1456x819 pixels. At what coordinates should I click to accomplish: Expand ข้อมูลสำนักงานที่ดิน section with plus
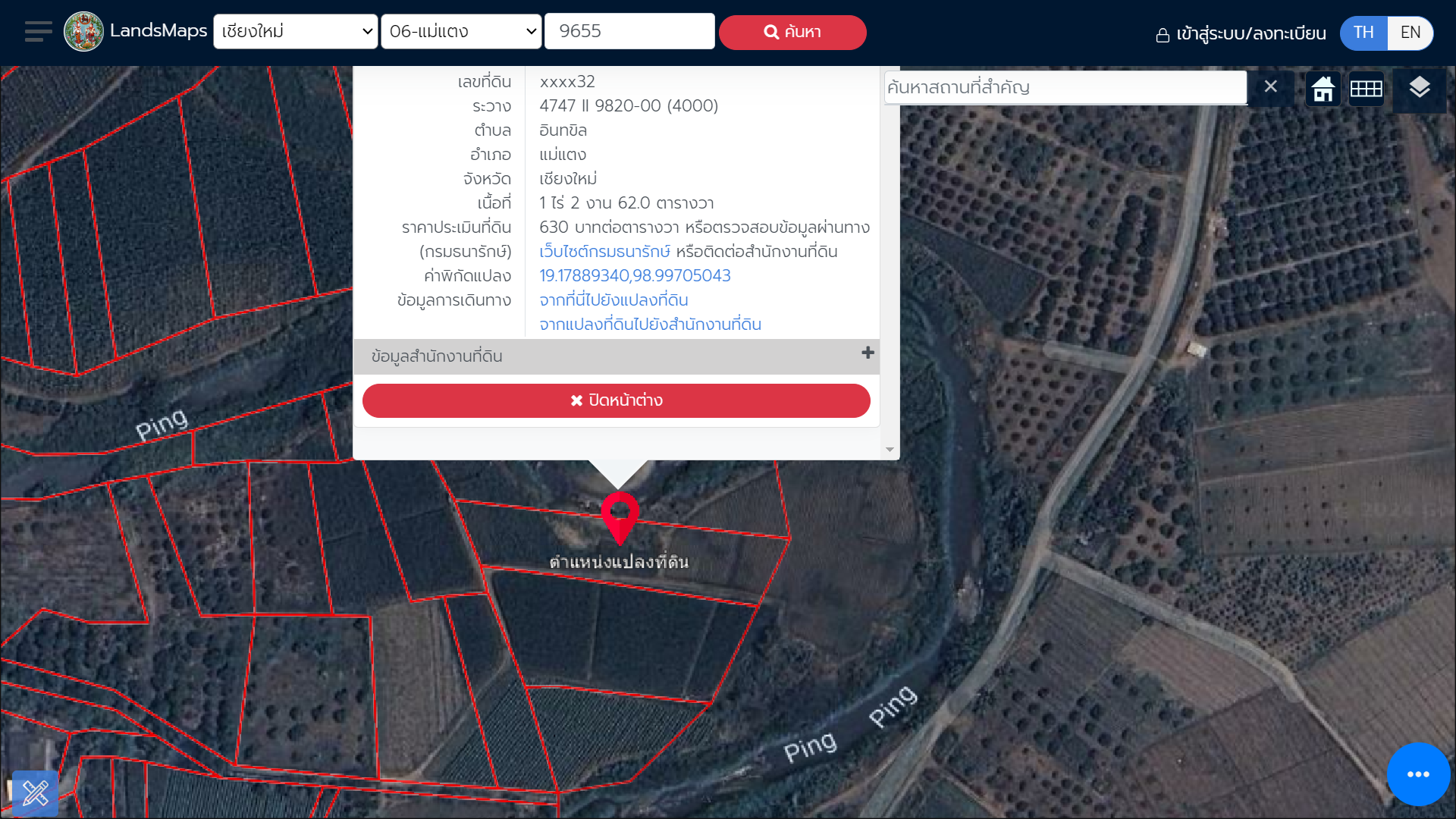point(868,353)
